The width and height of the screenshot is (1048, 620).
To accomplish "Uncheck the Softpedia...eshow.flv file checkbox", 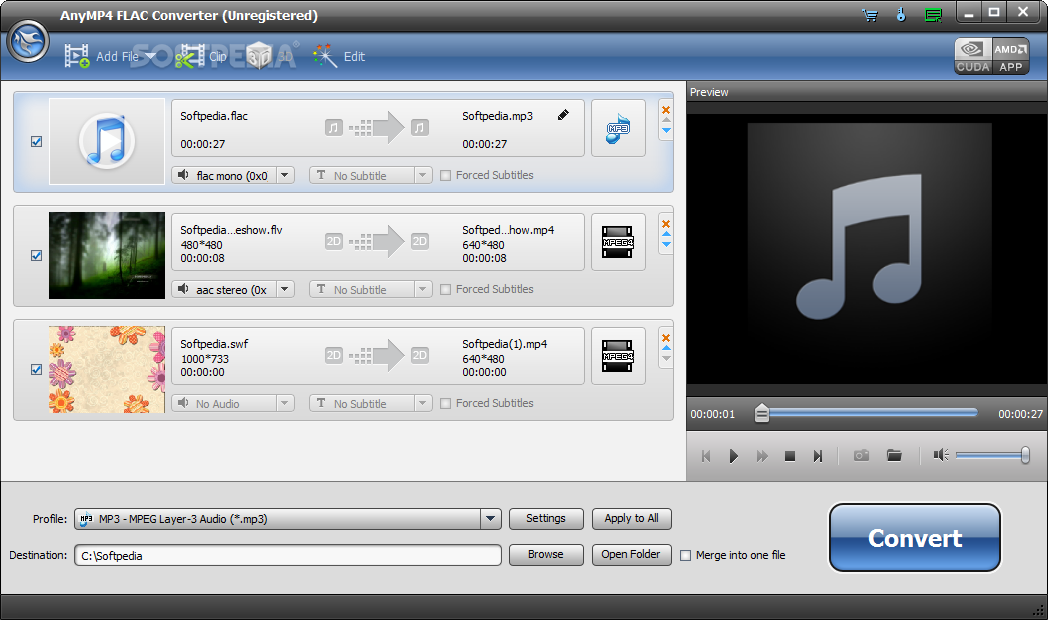I will pyautogui.click(x=37, y=255).
